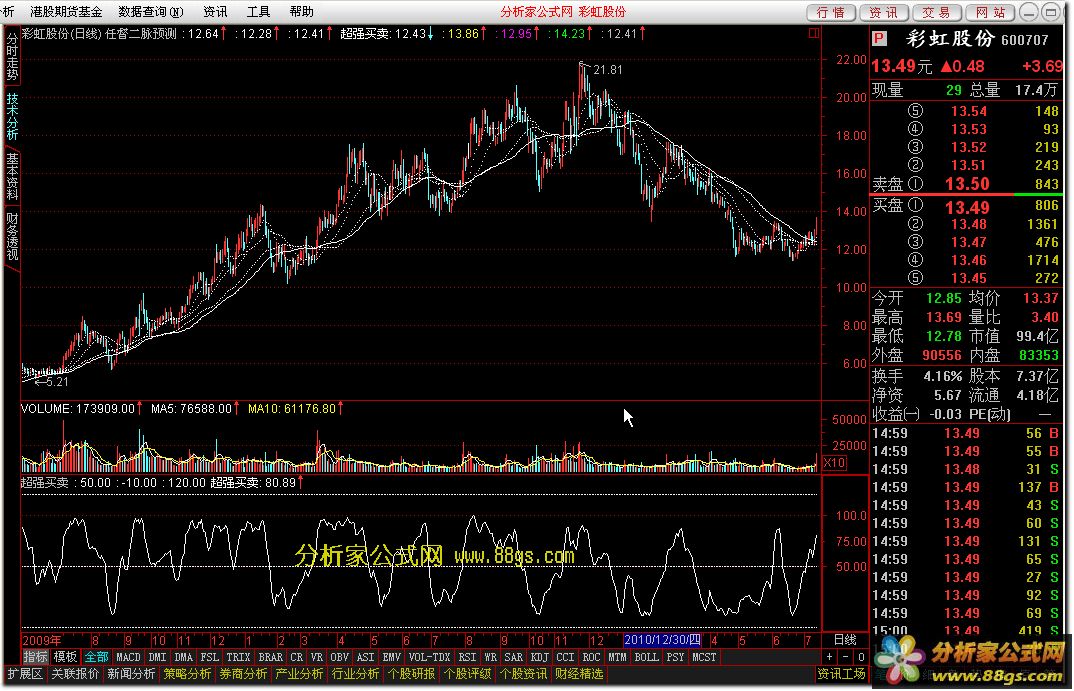Select the BOLL indicator
Screen dimensions: 1074x691
647,657
